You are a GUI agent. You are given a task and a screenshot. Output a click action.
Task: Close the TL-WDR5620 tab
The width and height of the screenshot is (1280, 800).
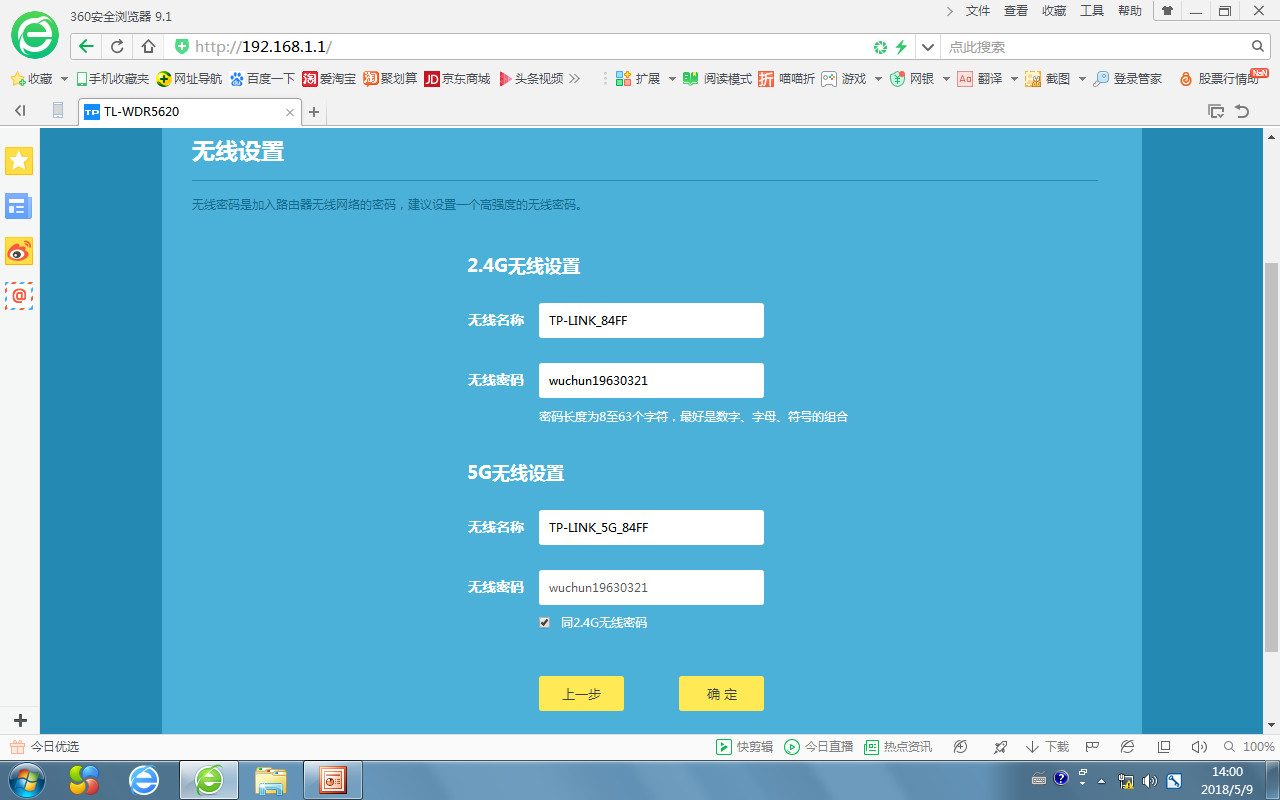[291, 112]
